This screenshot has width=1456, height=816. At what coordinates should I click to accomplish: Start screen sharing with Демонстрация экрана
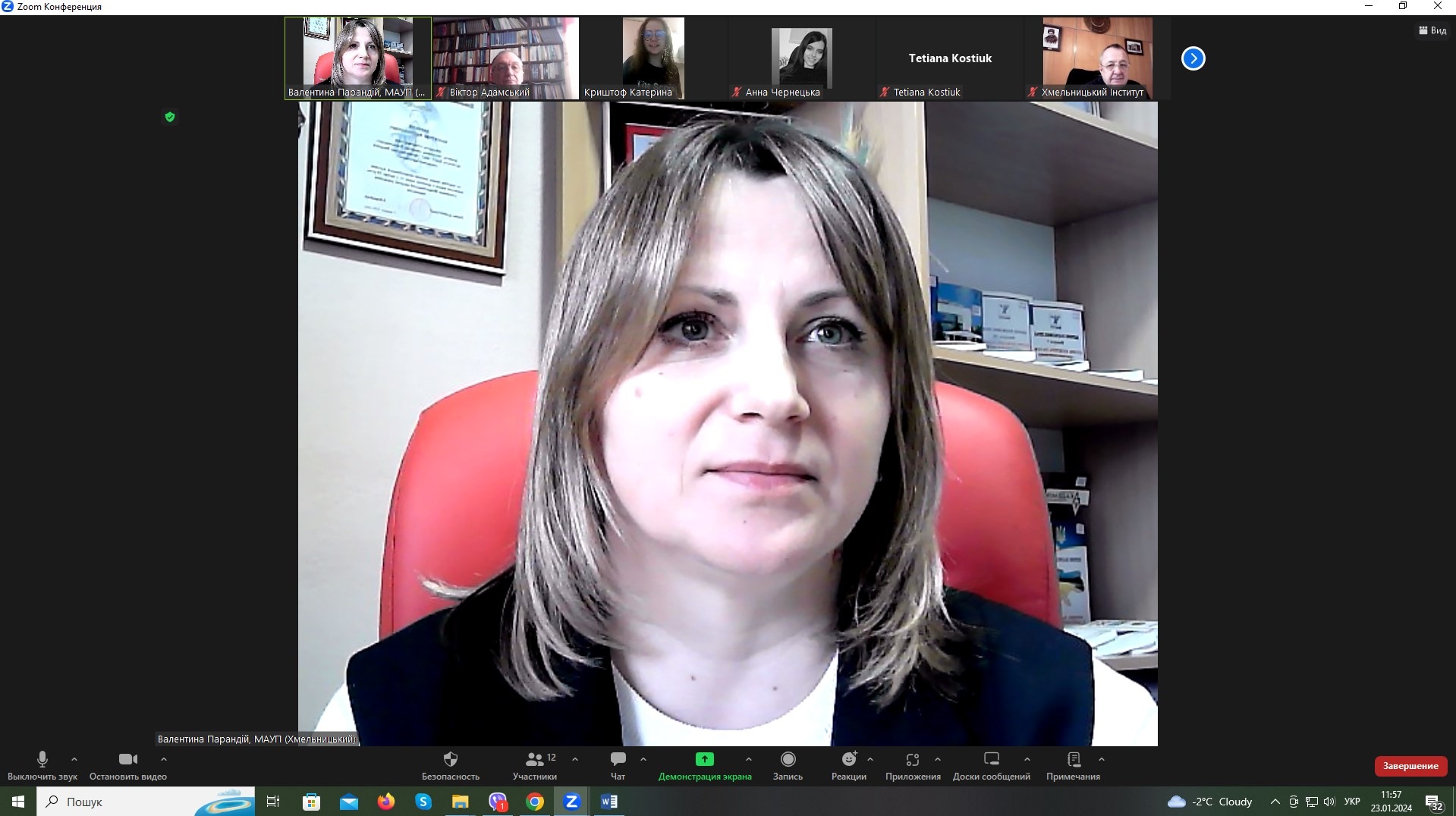(704, 760)
